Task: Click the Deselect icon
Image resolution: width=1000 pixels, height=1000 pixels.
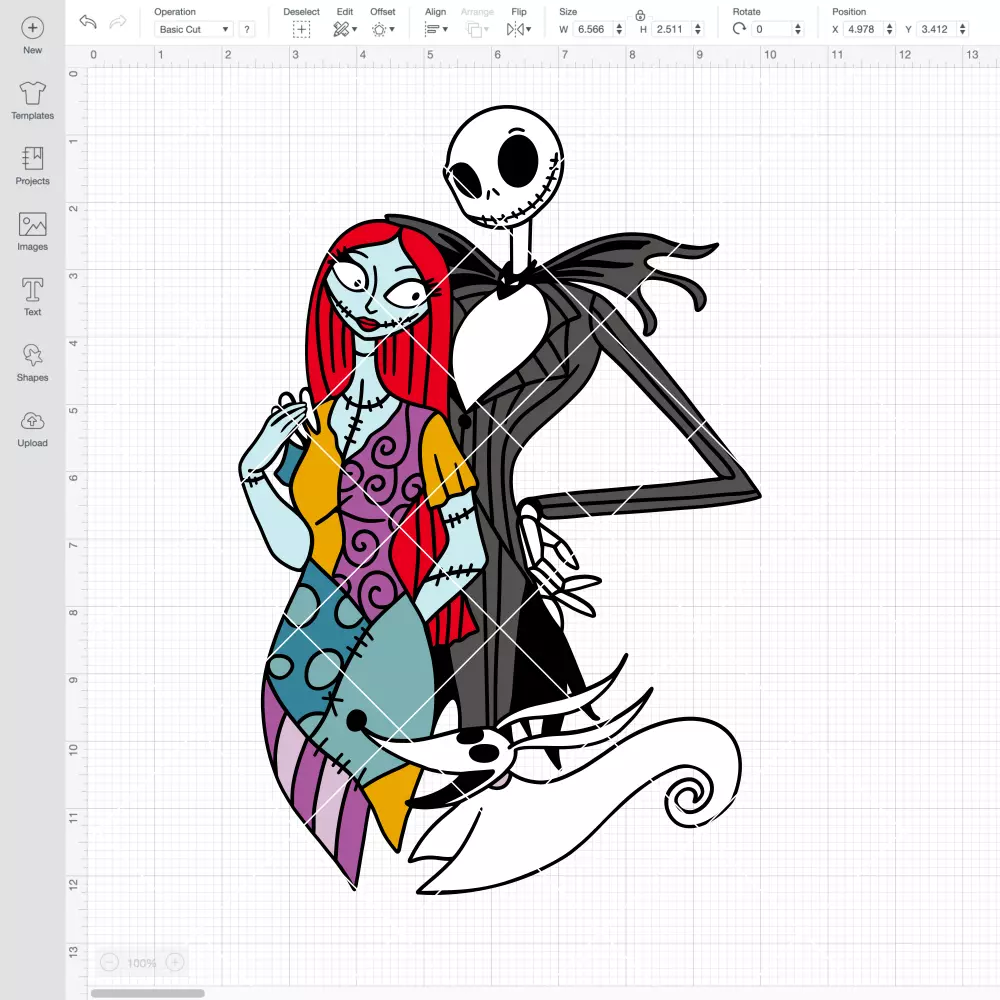Action: 302,29
